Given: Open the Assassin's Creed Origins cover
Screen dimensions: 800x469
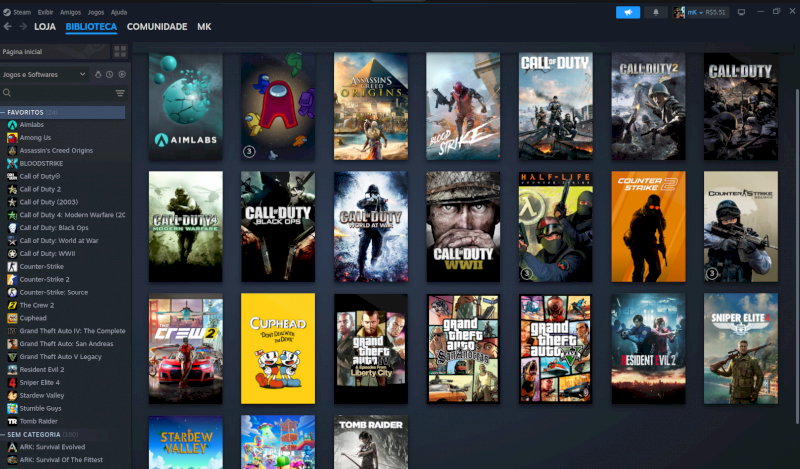Looking at the screenshot, I should pyautogui.click(x=371, y=106).
